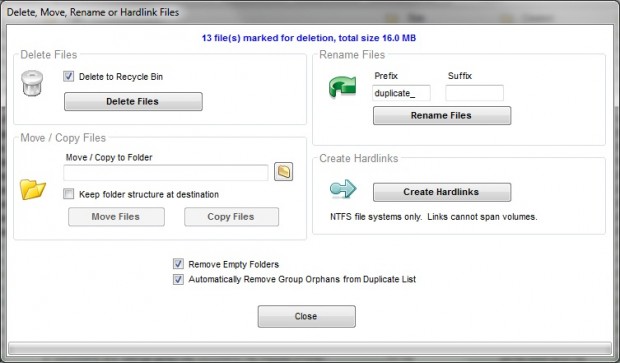The image size is (620, 363).
Task: Toggle Remove Empty Folders checkbox
Action: [178, 264]
